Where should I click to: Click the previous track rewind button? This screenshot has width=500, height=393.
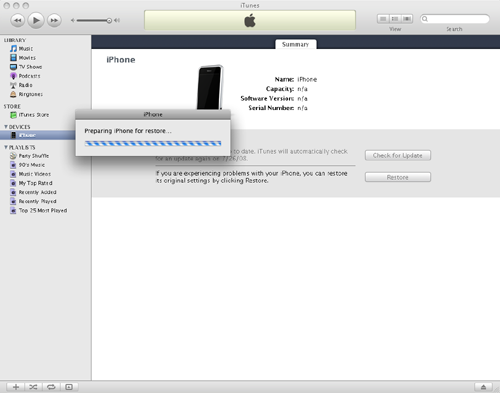click(17, 20)
